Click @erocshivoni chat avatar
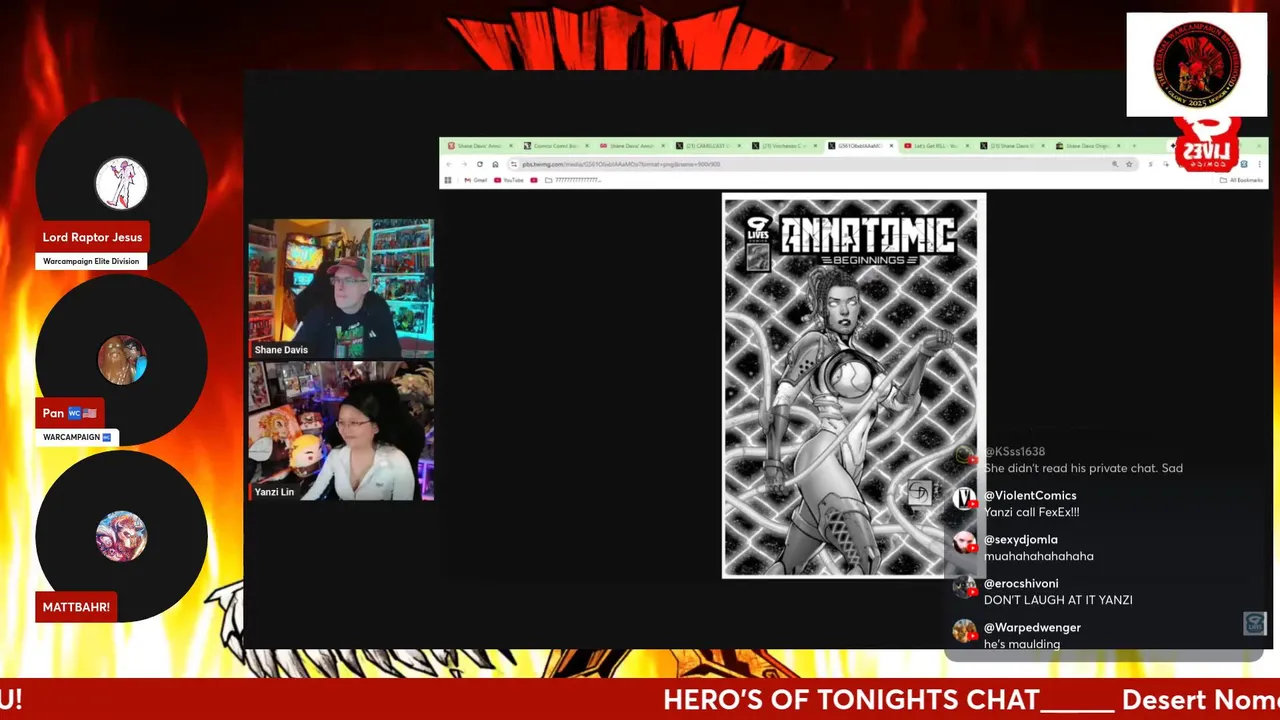 tap(964, 586)
